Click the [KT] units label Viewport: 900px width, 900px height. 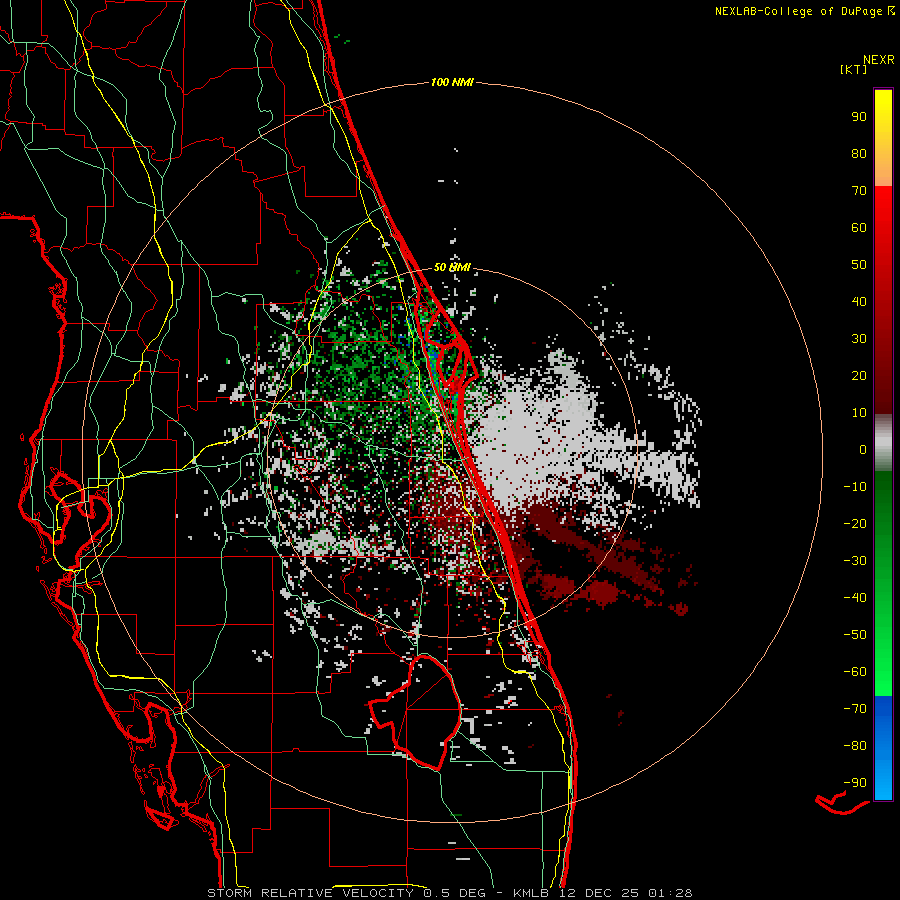coord(854,69)
